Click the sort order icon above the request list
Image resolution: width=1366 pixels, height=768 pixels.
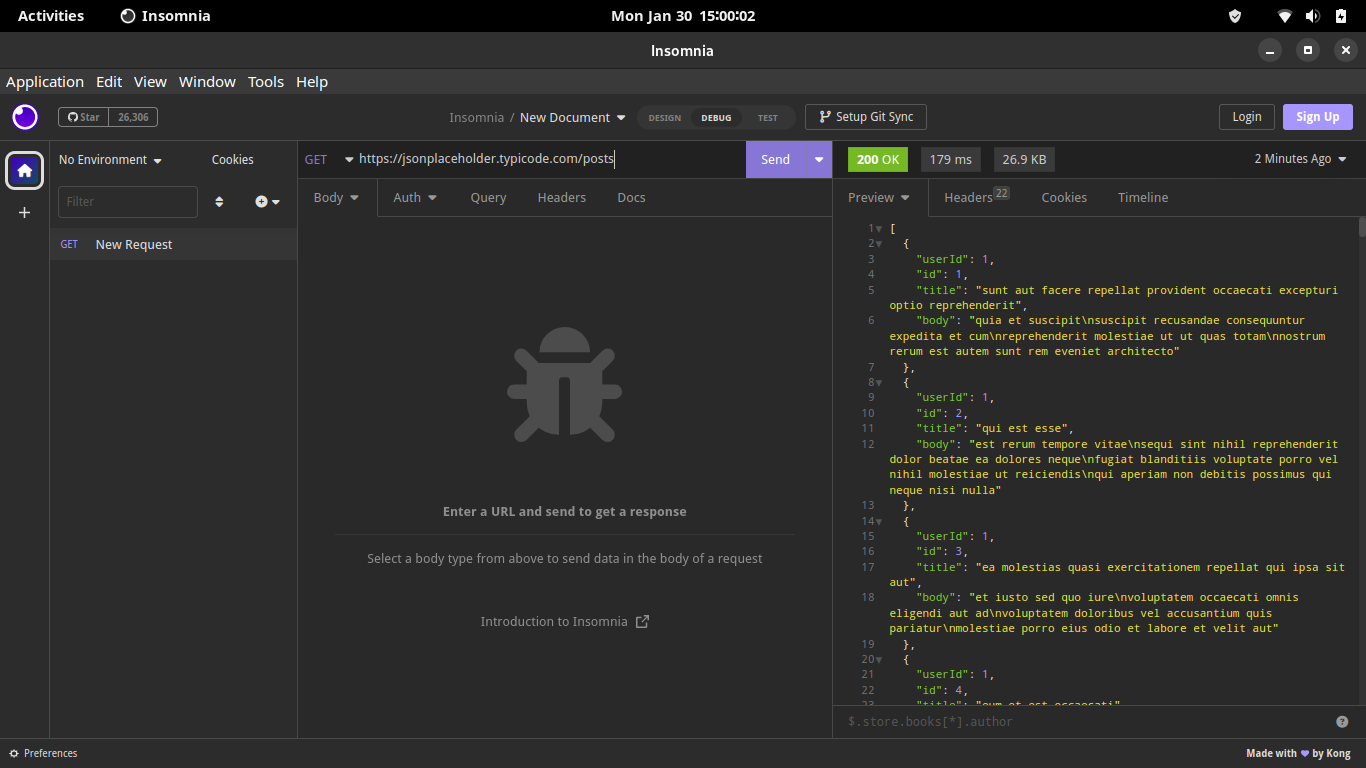click(219, 201)
